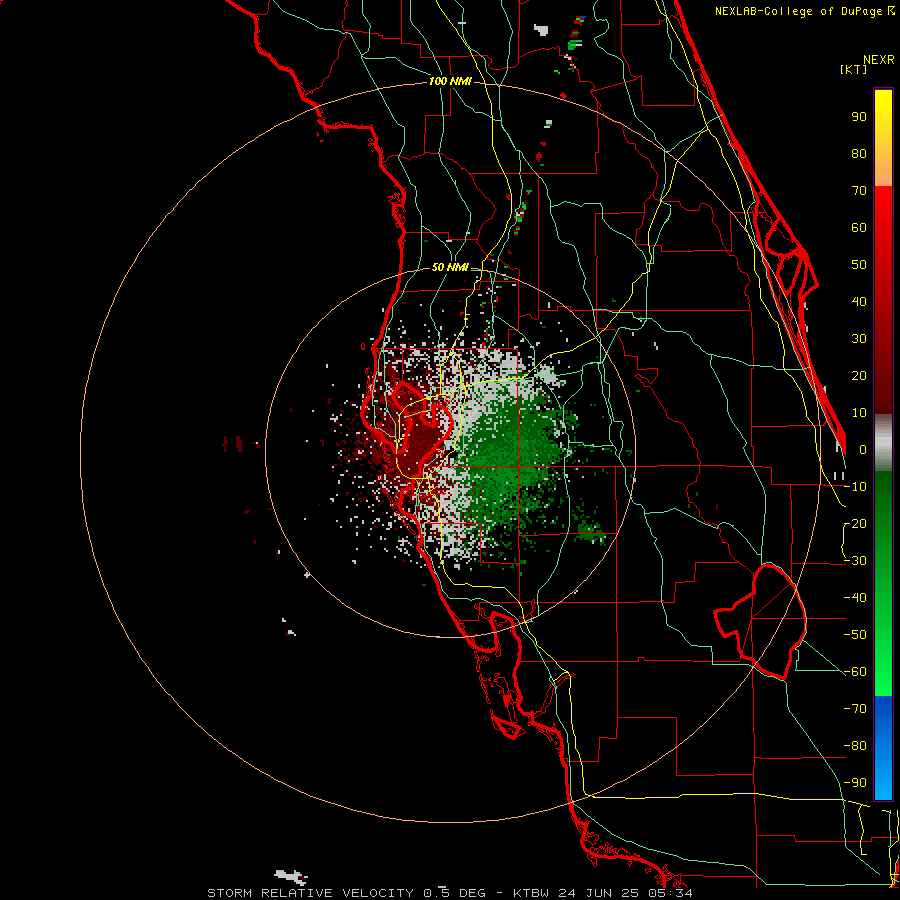
Task: Click the -70 scale label
Action: click(855, 709)
